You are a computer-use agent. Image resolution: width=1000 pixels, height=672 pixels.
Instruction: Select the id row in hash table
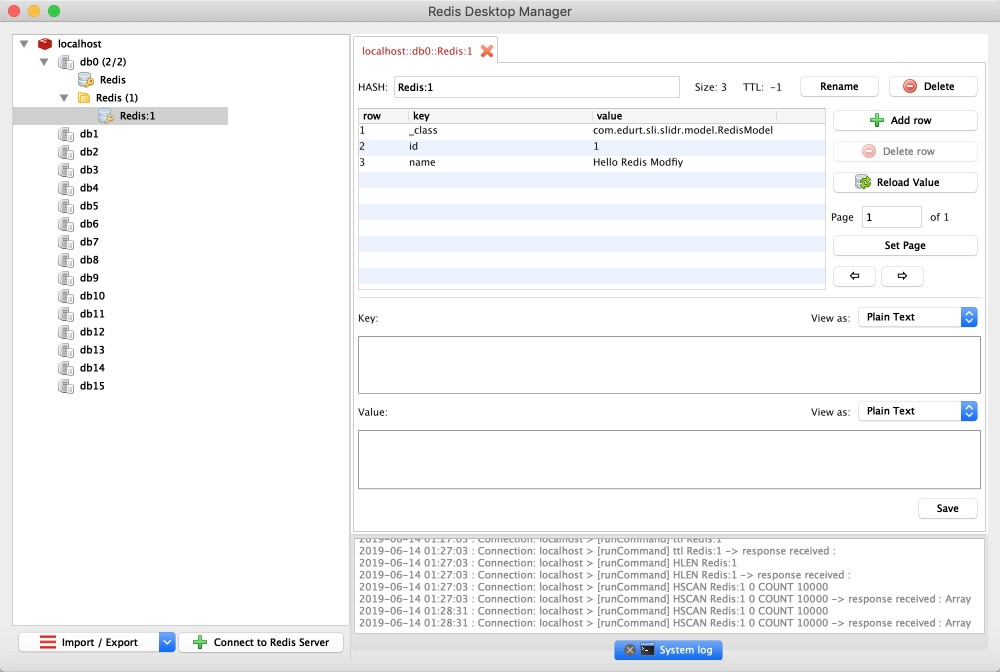pos(591,147)
